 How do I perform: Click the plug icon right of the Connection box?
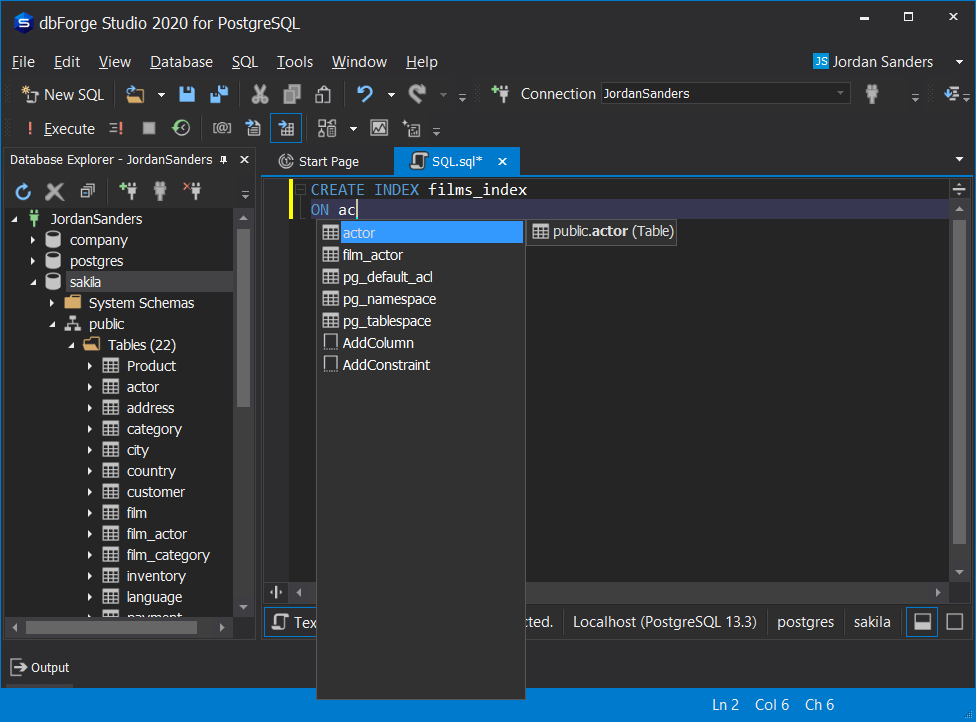[871, 94]
